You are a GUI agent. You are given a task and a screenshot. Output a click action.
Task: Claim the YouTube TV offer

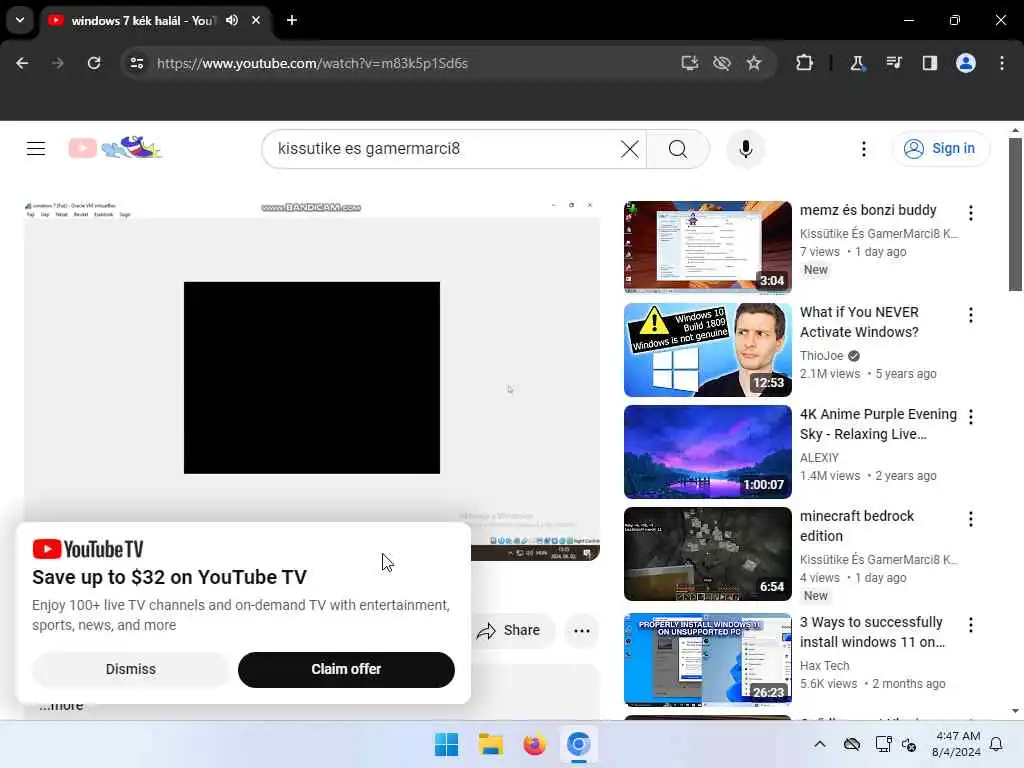(346, 669)
